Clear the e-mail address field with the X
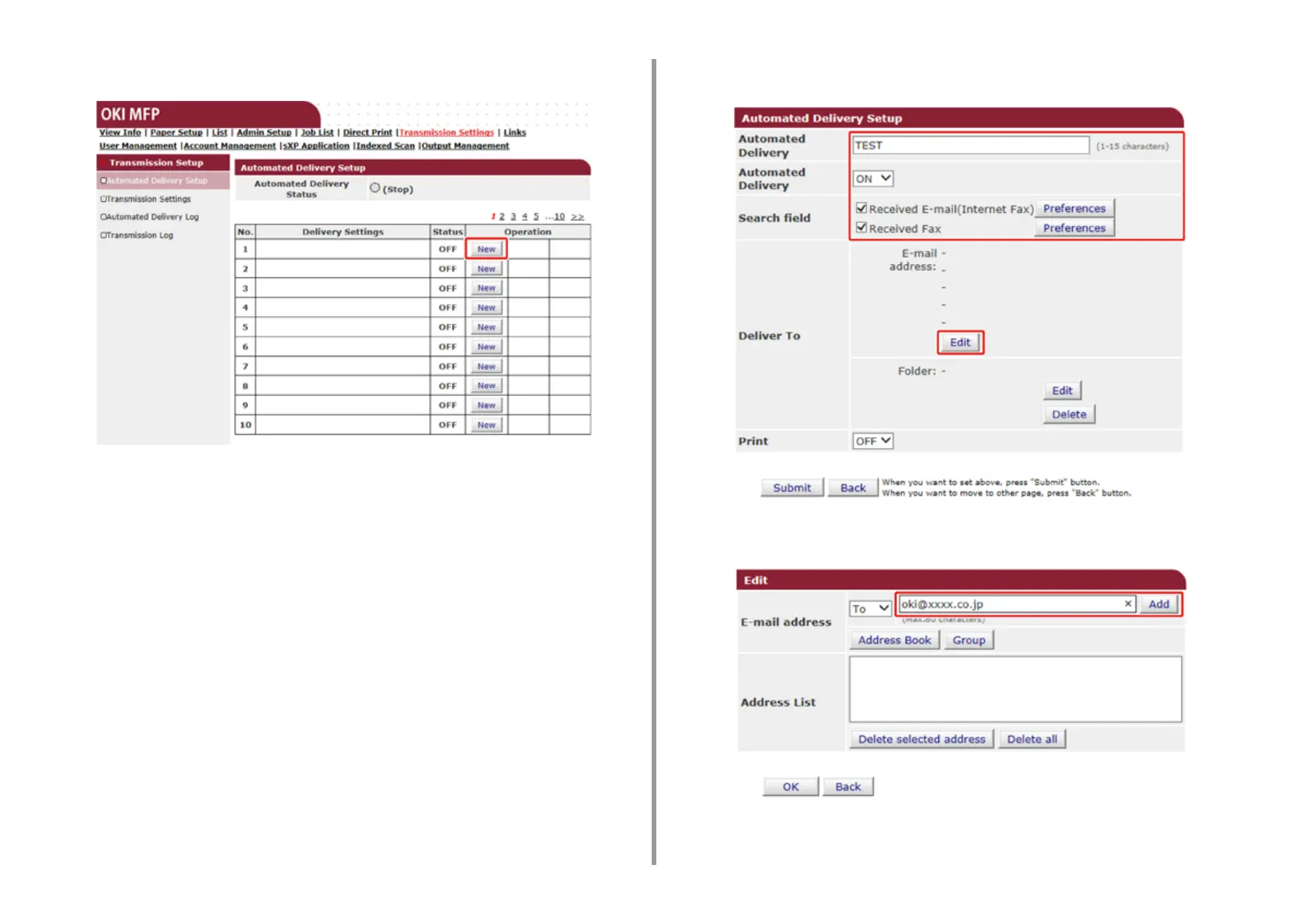The image size is (1308, 924). click(1128, 603)
